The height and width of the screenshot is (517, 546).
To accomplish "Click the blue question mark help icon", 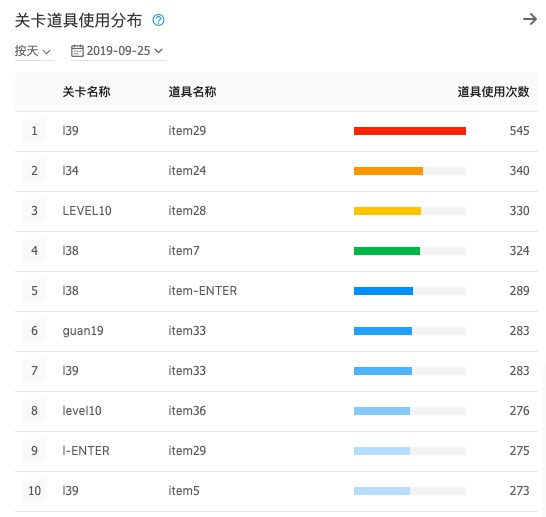I will coord(158,20).
